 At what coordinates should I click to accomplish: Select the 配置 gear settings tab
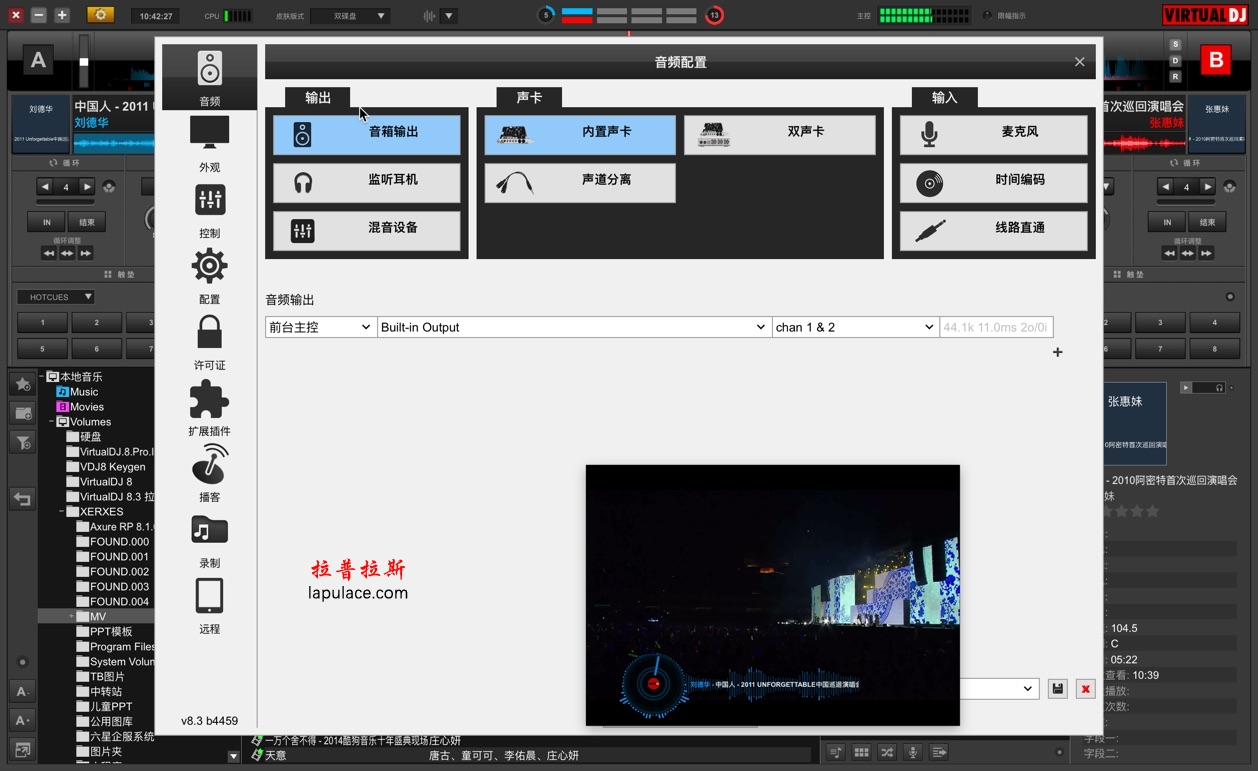coord(209,275)
